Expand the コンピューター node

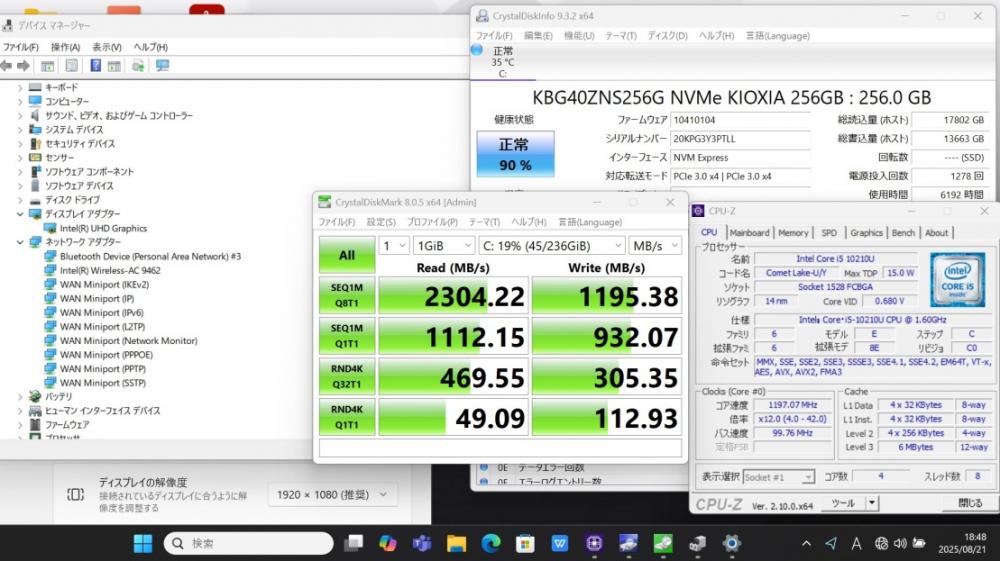20,101
